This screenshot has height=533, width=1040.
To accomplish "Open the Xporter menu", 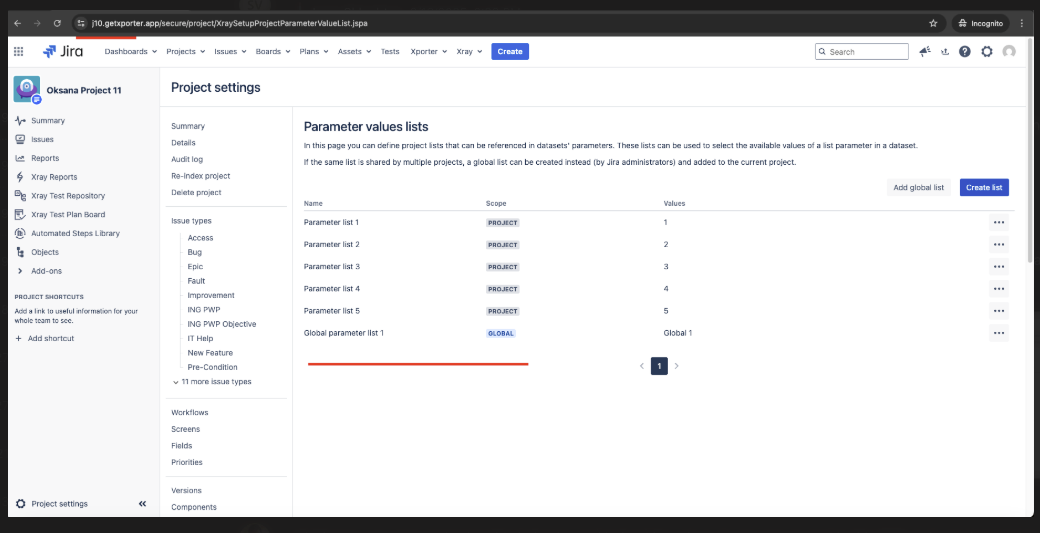I will tap(428, 51).
